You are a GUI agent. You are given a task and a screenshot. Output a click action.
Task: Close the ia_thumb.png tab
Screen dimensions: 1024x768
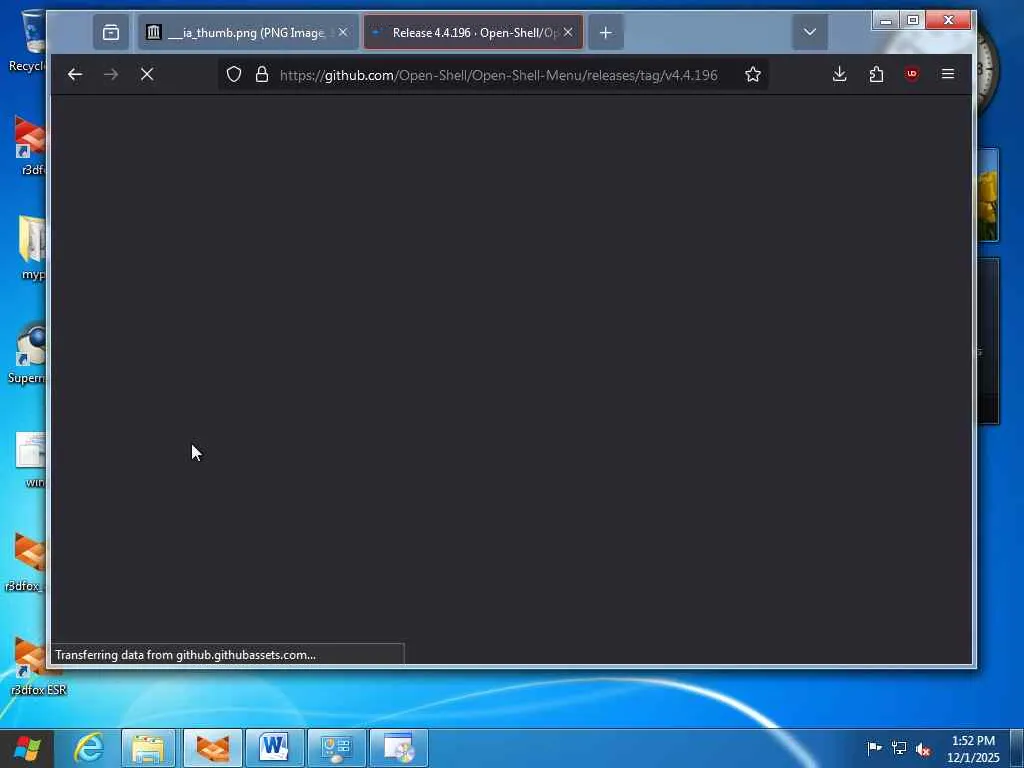[x=343, y=32]
